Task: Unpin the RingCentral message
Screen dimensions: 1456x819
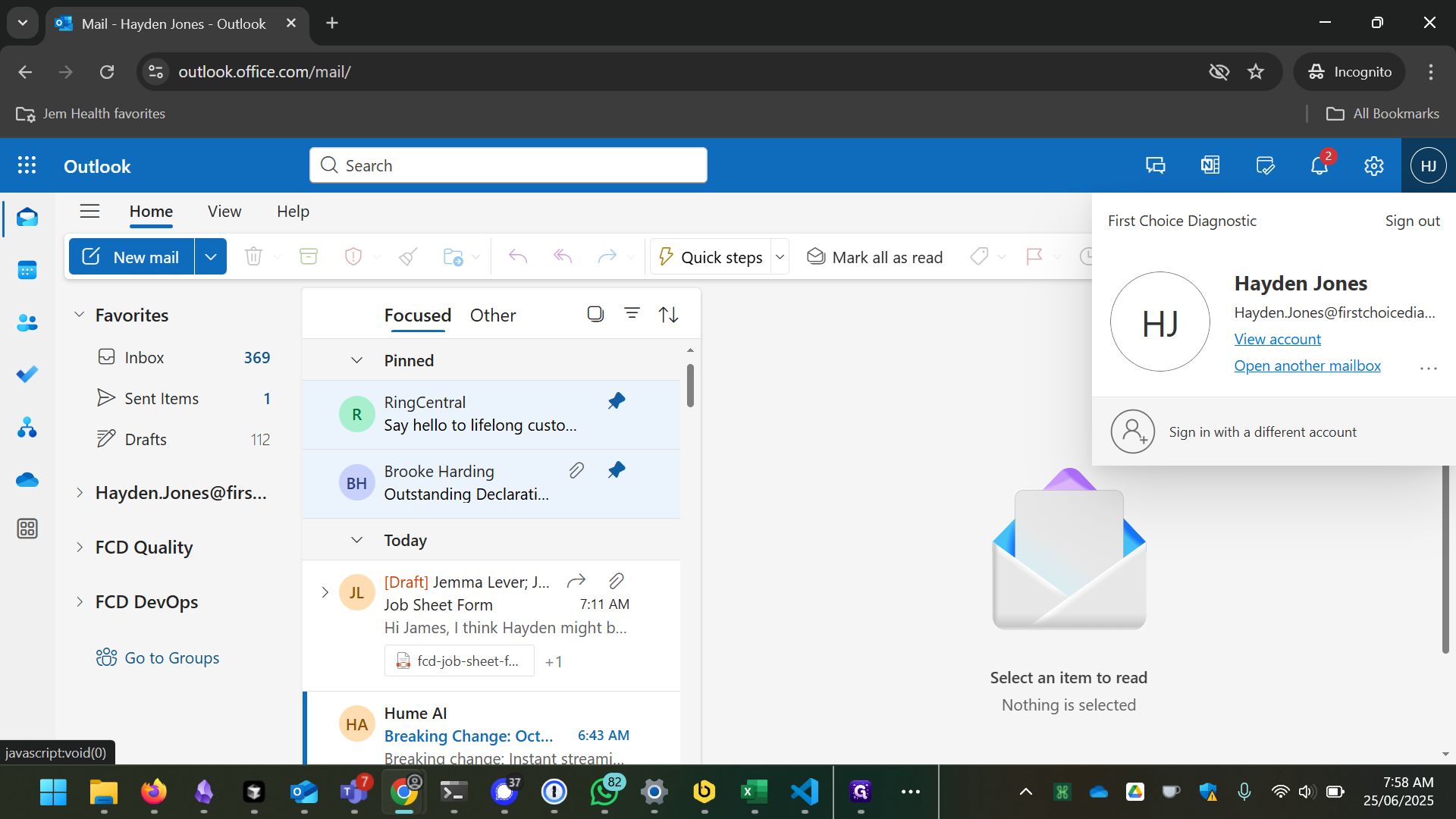Action: click(x=617, y=401)
